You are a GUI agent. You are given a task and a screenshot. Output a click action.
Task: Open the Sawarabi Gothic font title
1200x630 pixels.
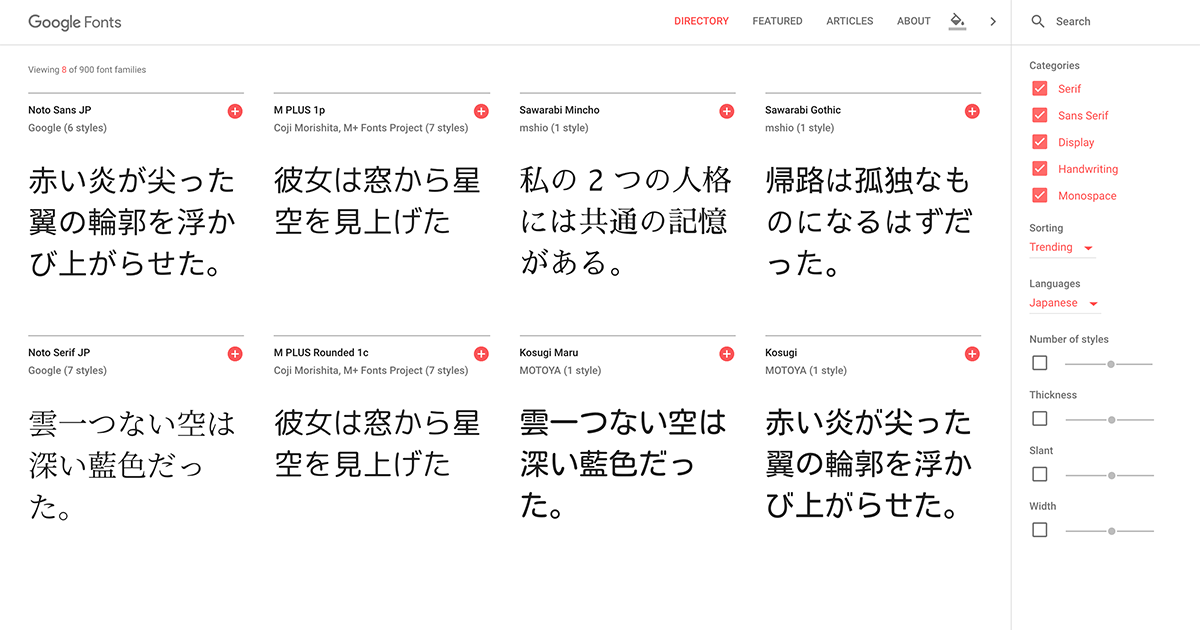(x=803, y=110)
